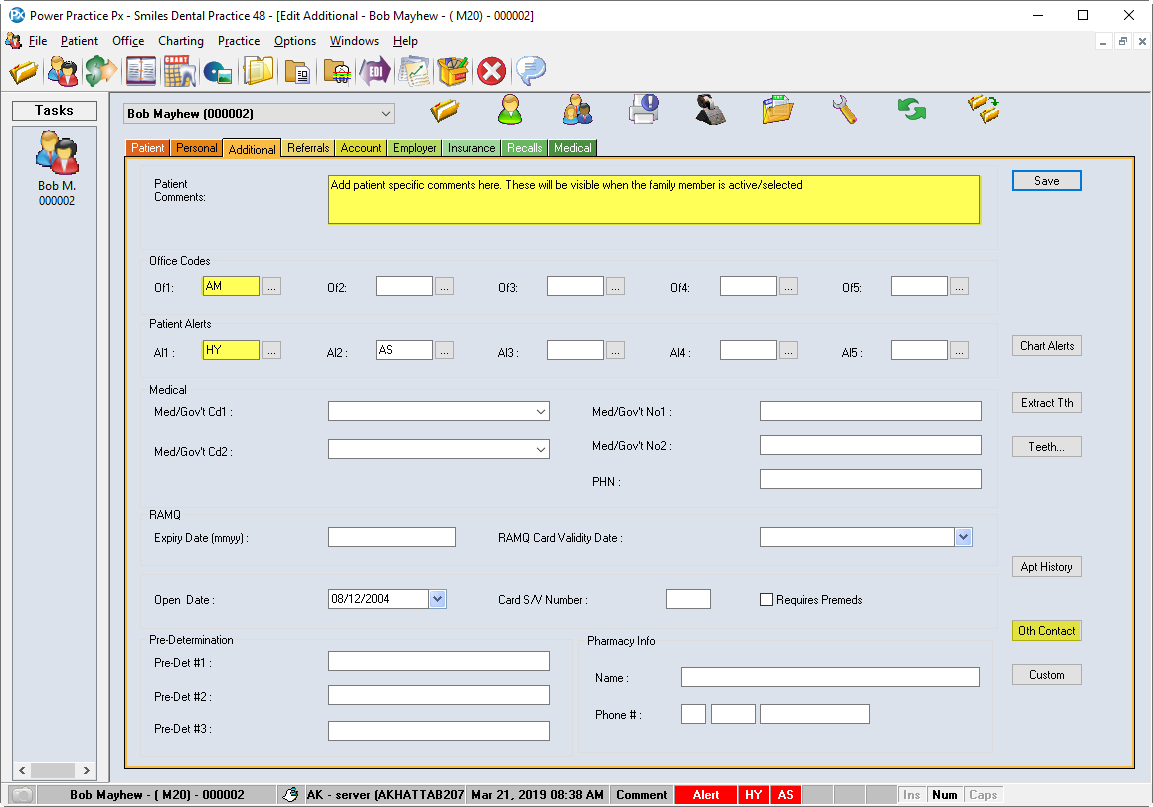Click the speech bubble messages icon

pos(530,72)
